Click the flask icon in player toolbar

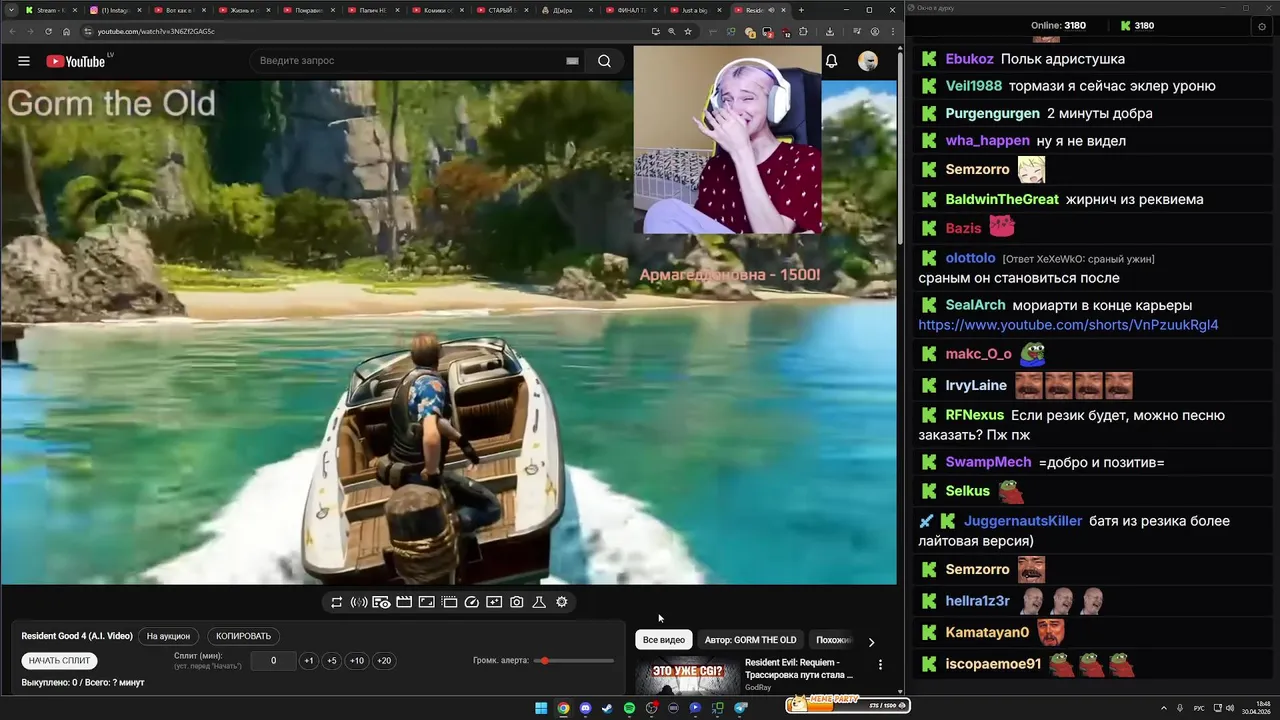tap(539, 602)
